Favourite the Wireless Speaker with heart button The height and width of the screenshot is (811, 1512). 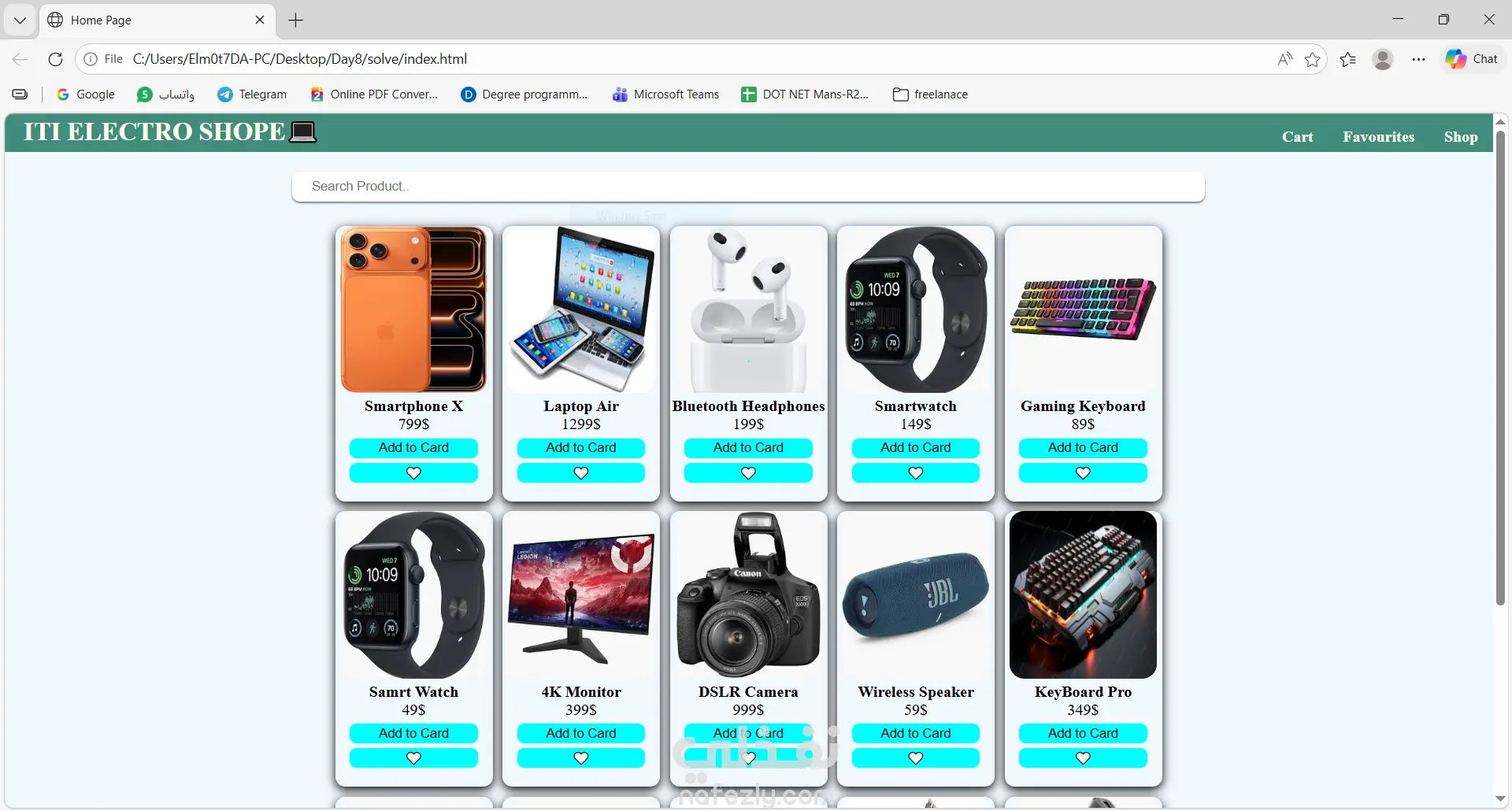point(916,758)
